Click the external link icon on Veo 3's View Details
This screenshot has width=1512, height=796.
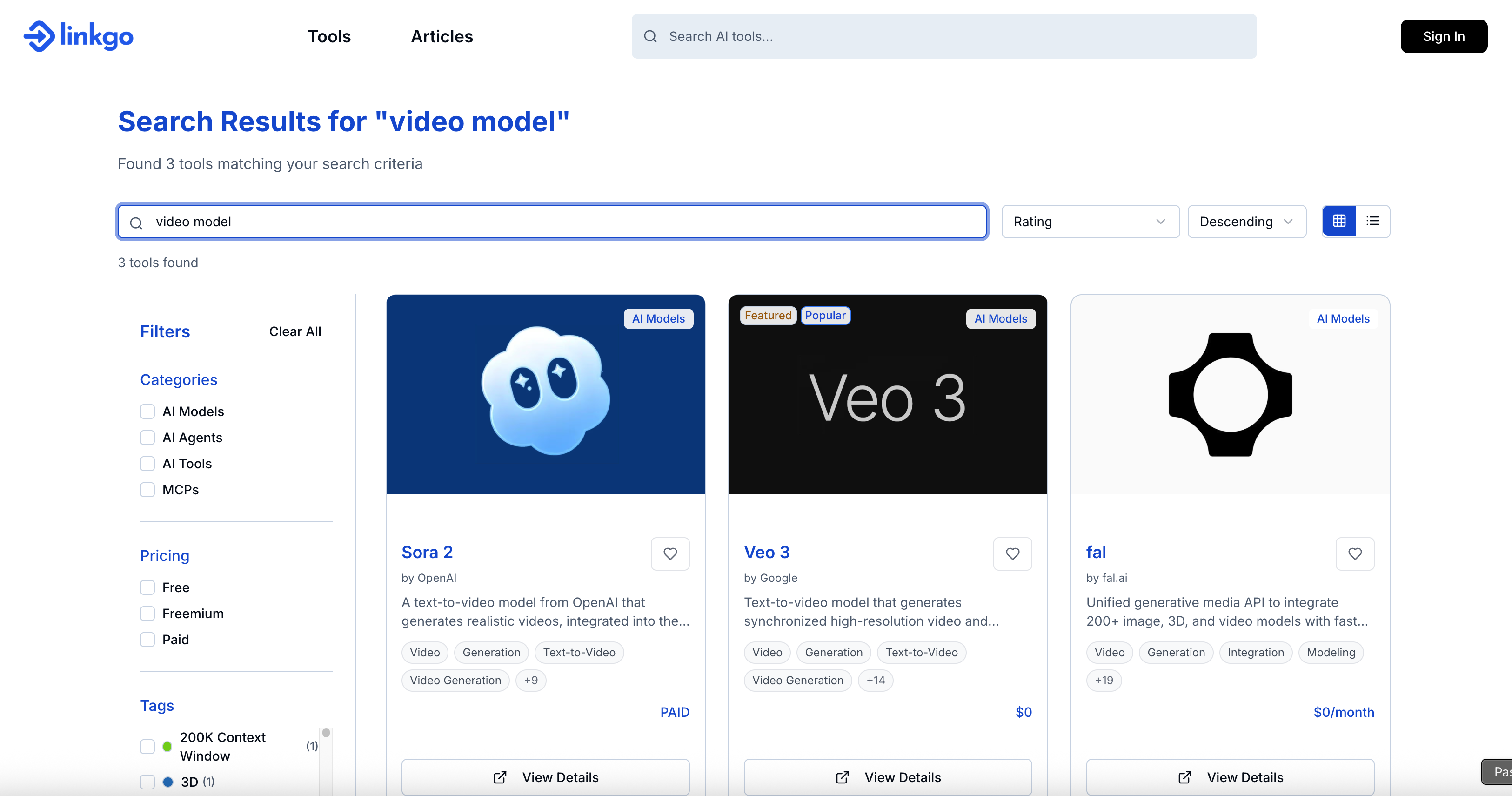pyautogui.click(x=842, y=777)
